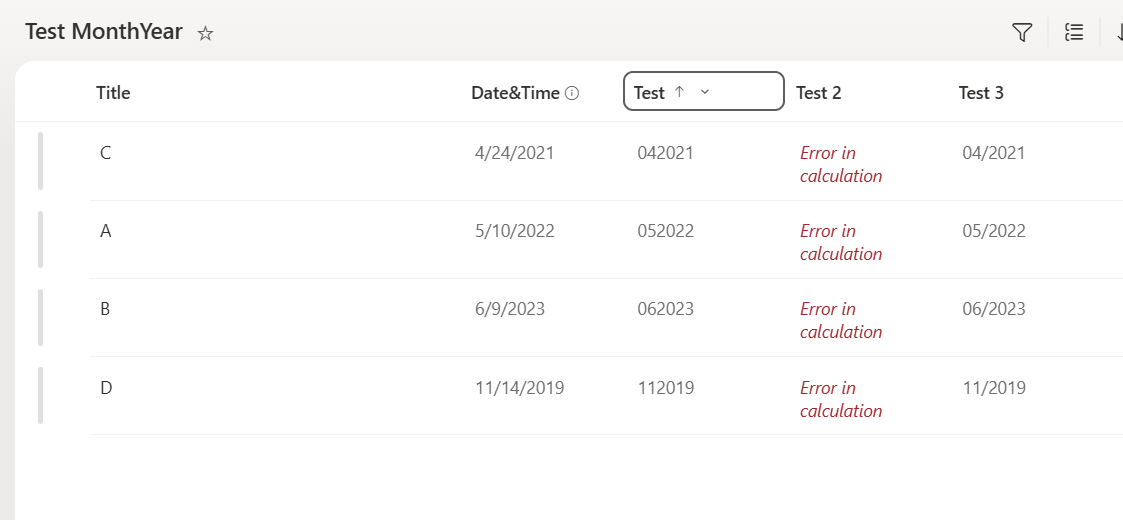The height and width of the screenshot is (520, 1123).
Task: Click the title cell B
Action: point(105,309)
